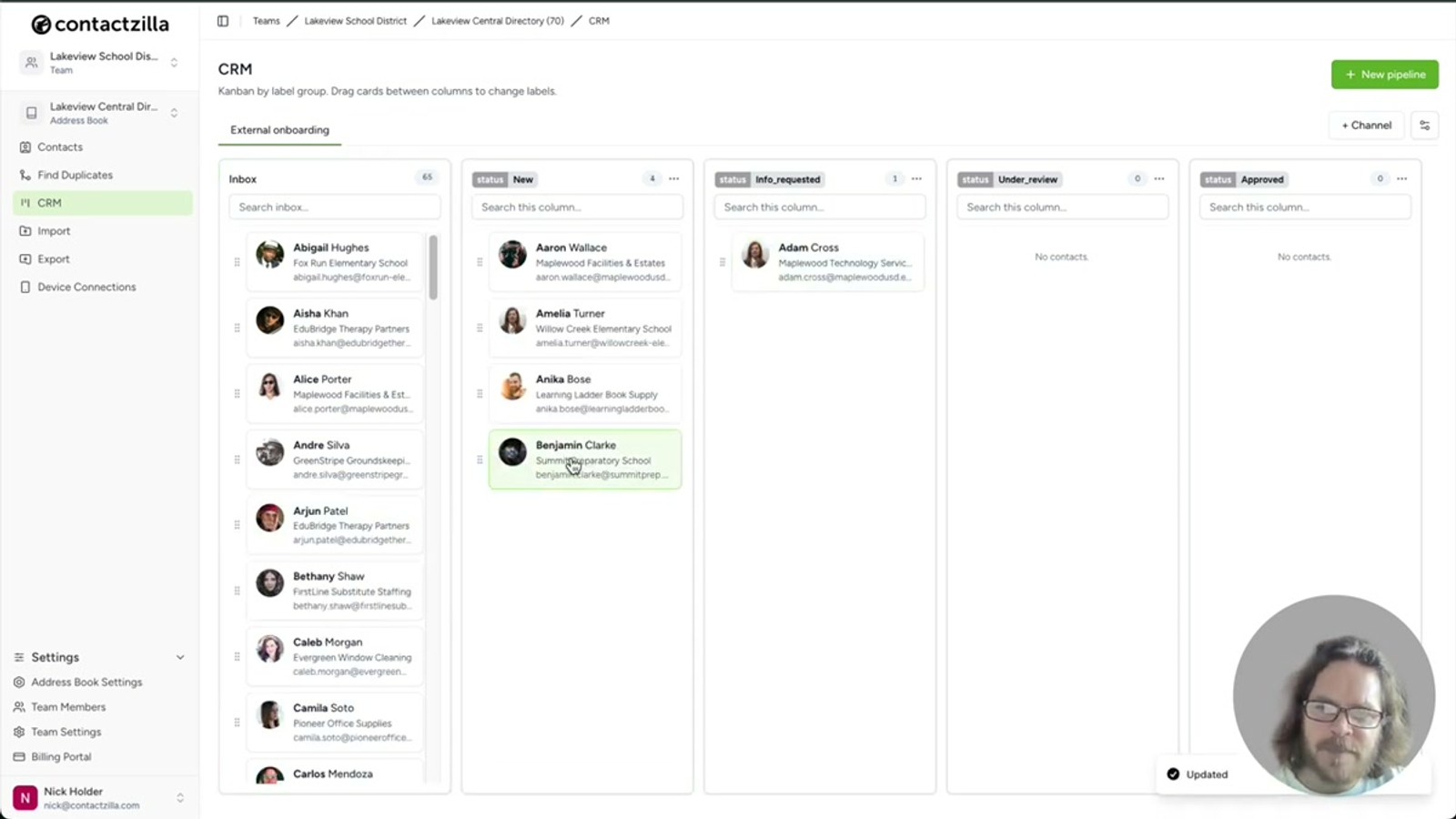Click the contactzilla logo

pyautogui.click(x=100, y=25)
